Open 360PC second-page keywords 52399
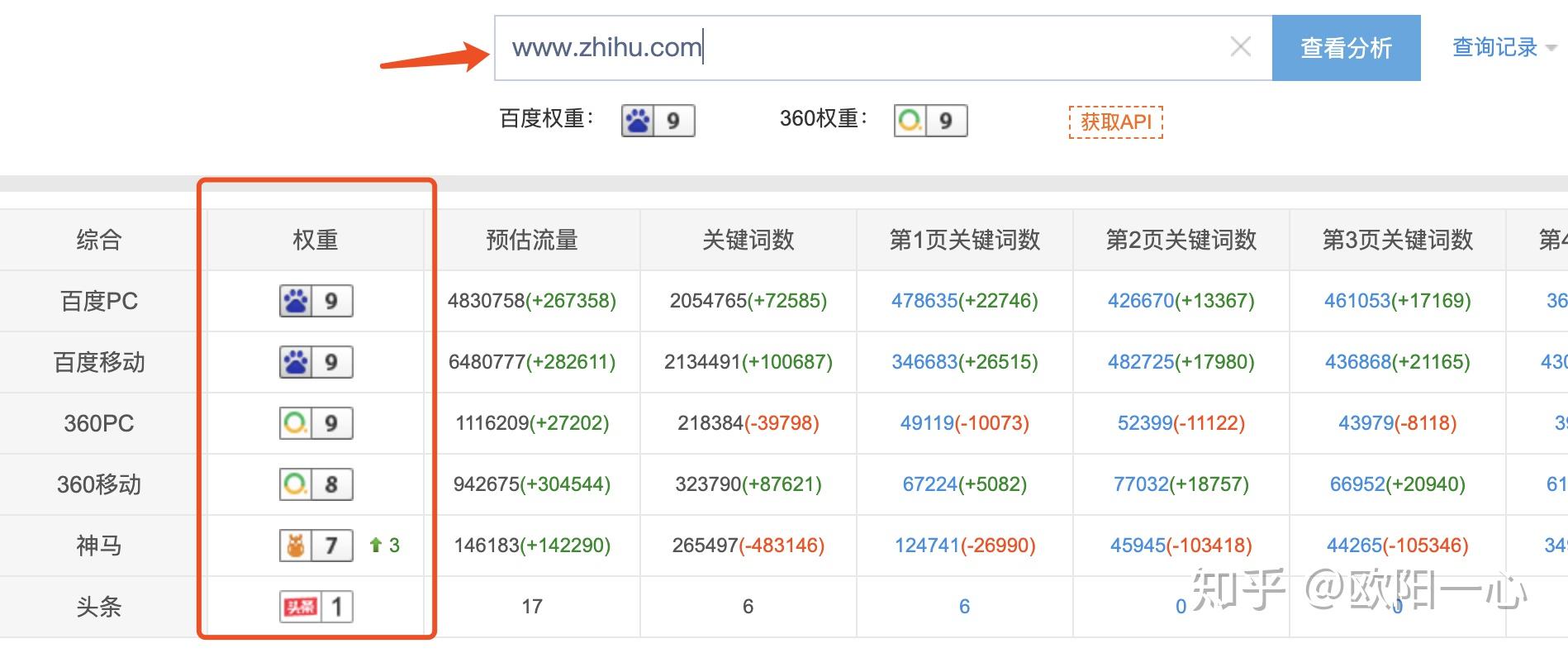The height and width of the screenshot is (653, 1568). pos(1145,423)
